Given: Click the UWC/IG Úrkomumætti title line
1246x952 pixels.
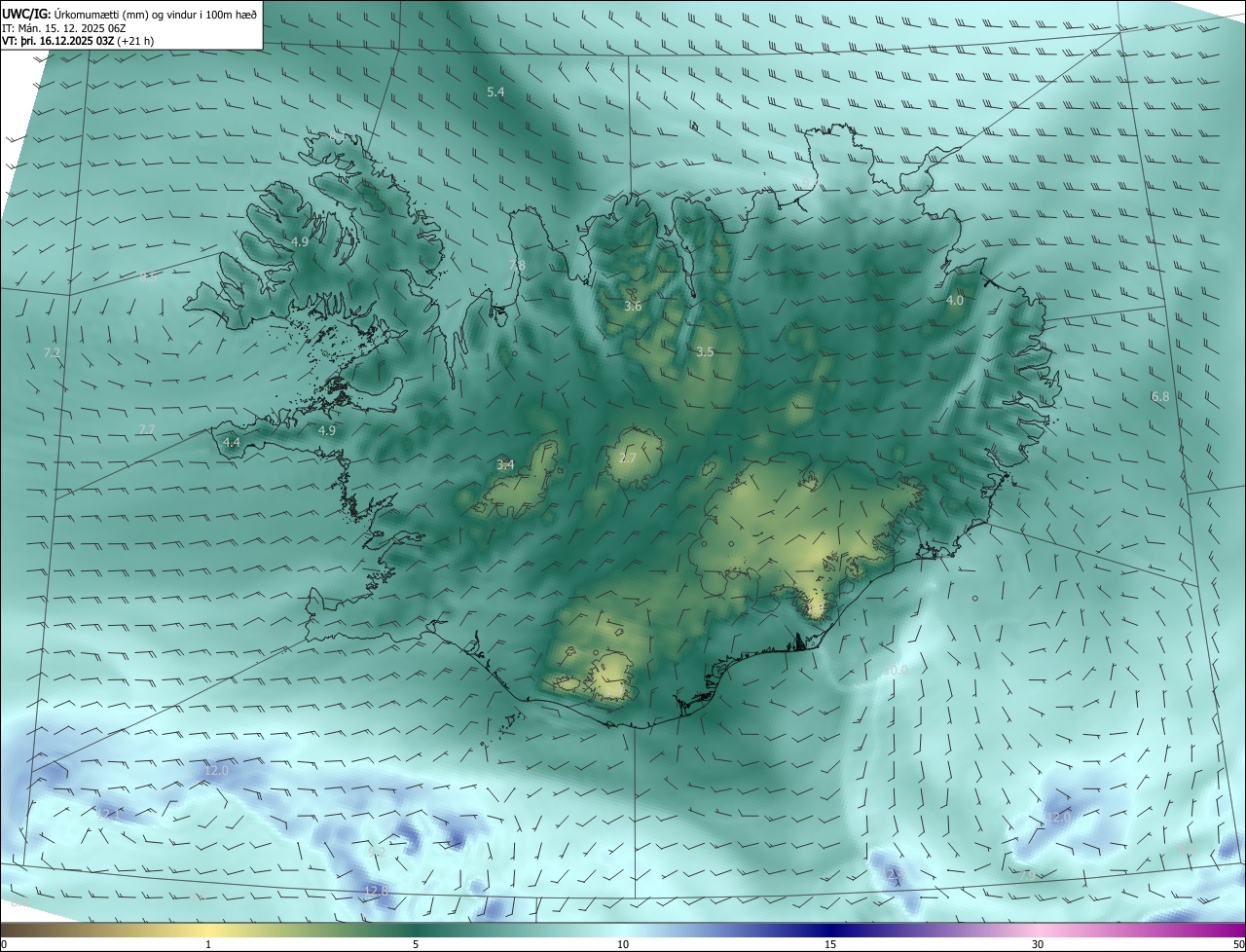Looking at the screenshot, I should point(129,14).
